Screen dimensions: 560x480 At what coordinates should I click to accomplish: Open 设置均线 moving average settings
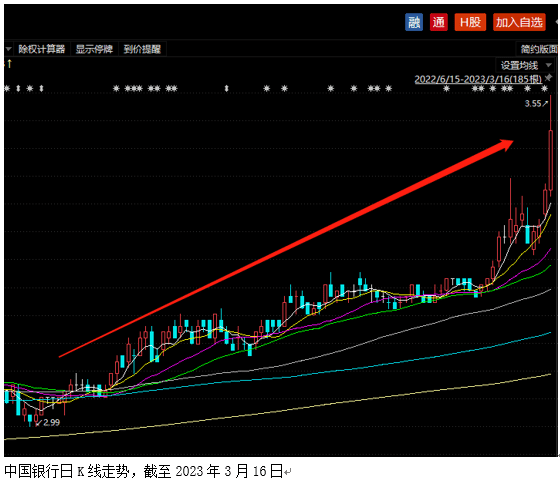click(519, 65)
